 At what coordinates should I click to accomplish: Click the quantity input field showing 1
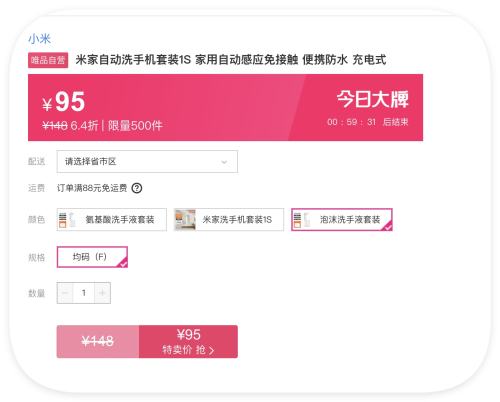pos(84,293)
